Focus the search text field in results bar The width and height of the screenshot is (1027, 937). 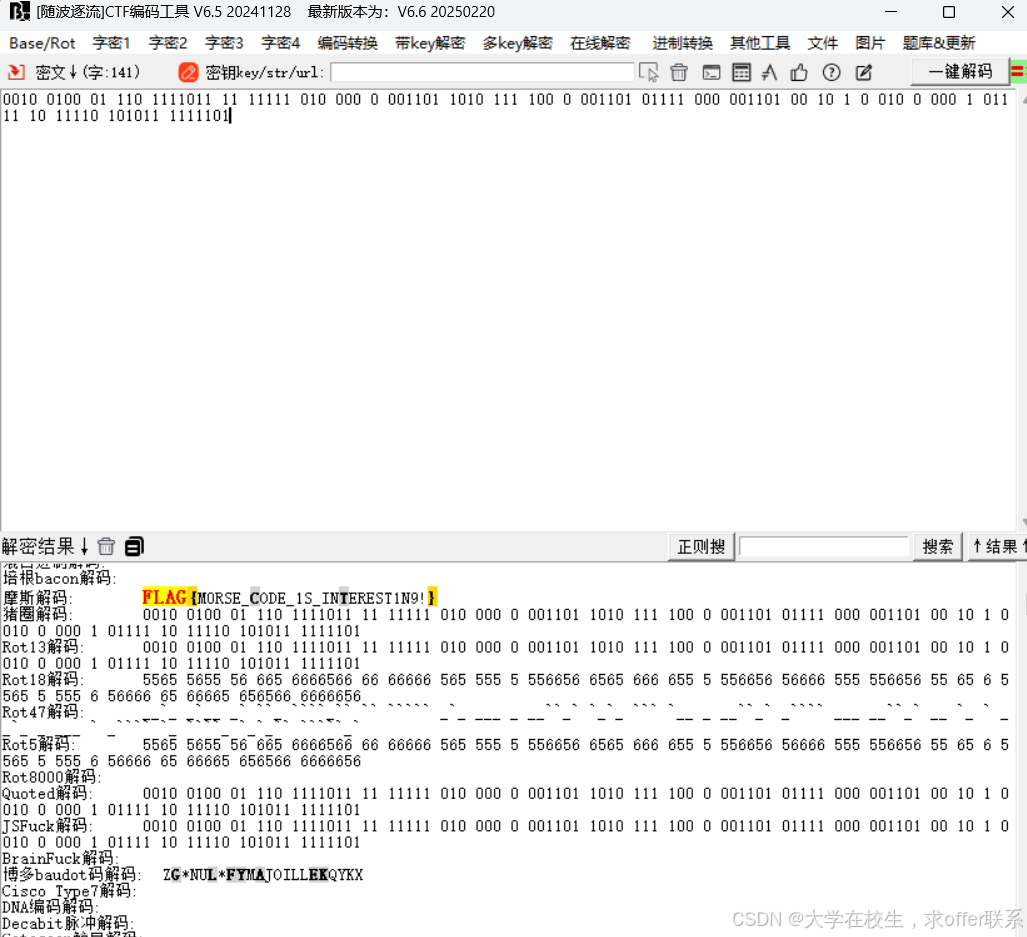824,547
